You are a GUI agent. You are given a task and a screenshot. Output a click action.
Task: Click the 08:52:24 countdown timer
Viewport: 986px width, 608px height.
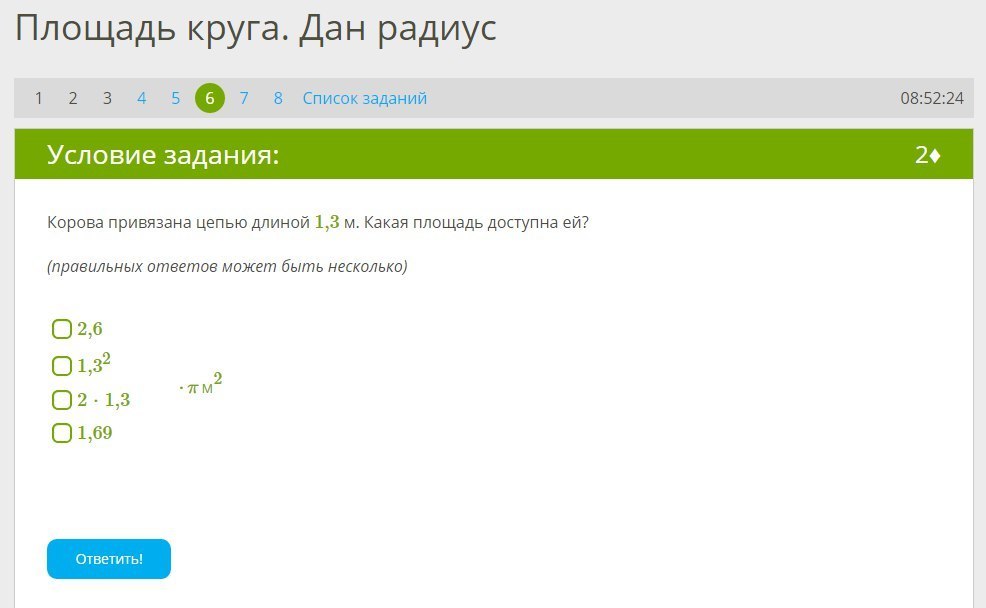931,98
